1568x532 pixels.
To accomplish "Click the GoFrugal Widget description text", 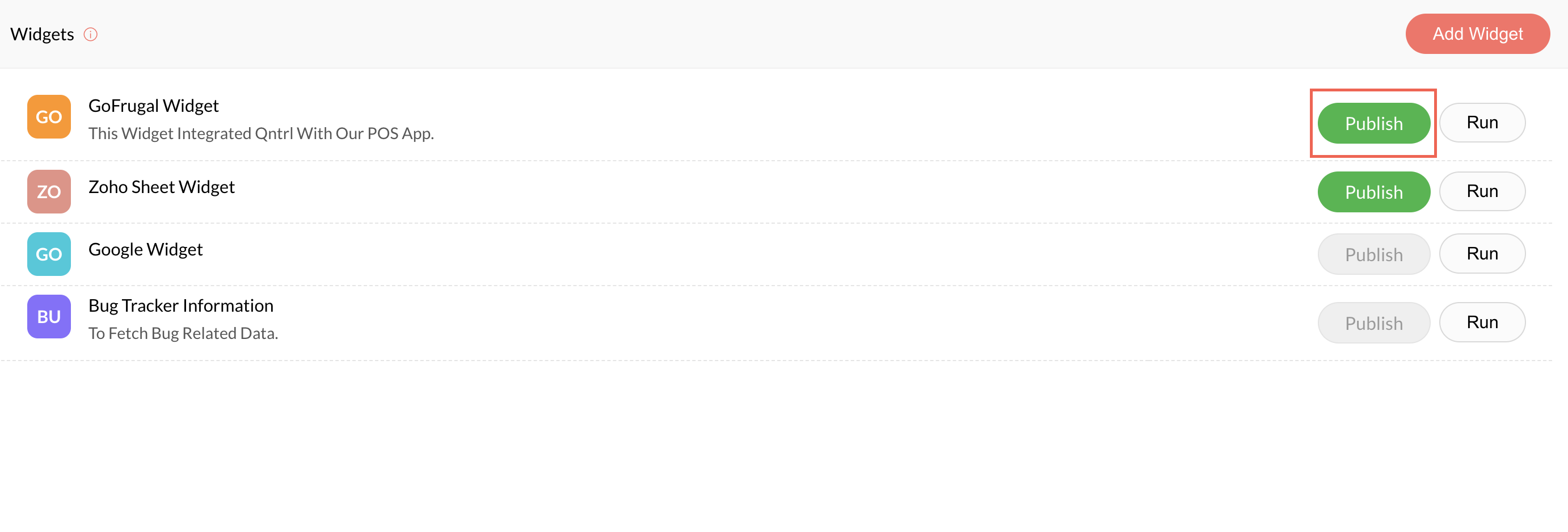I will [261, 133].
